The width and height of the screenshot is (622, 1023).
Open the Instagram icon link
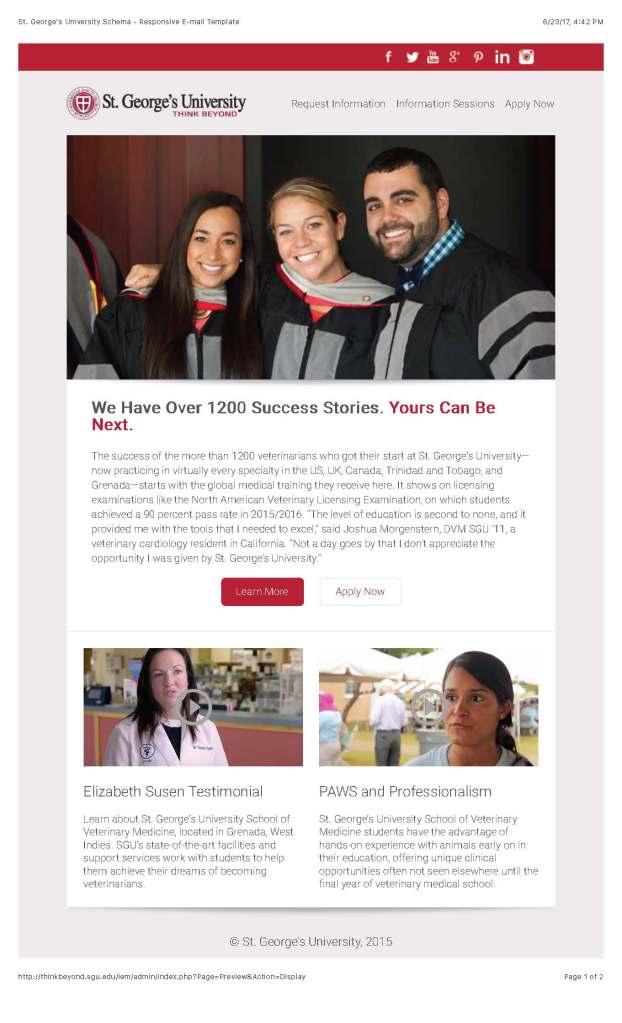tap(526, 57)
